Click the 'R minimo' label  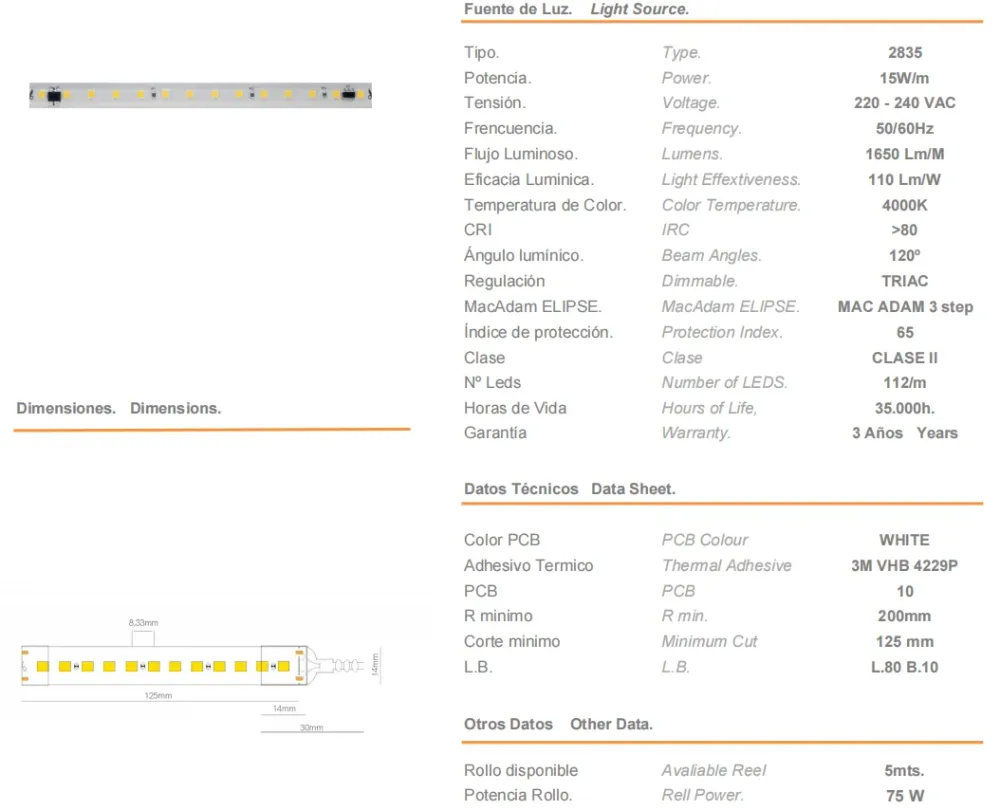point(498,615)
